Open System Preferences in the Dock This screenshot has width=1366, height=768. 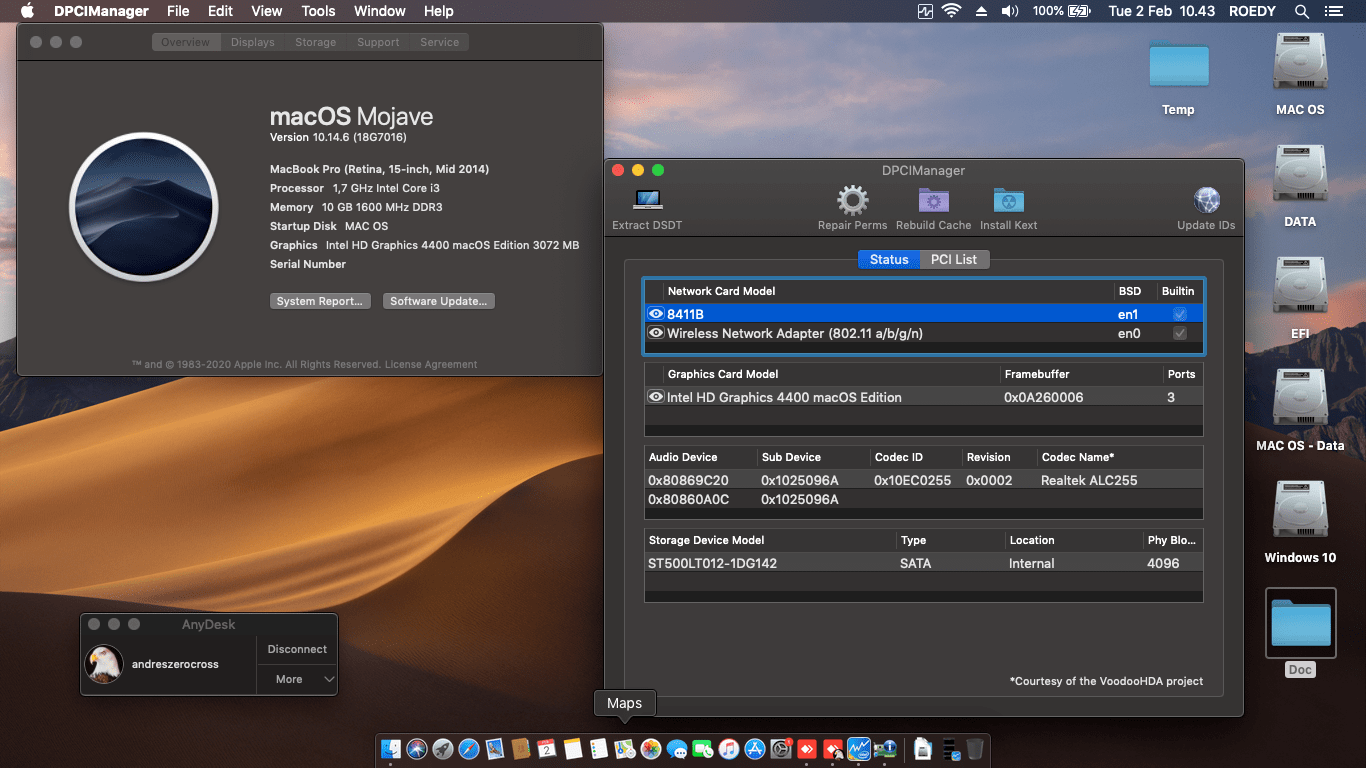point(781,748)
